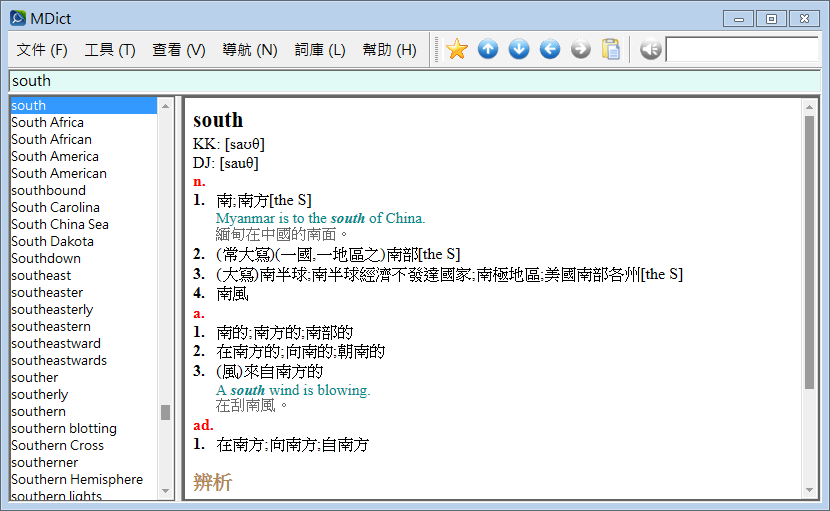
Task: Click the definition '南風'
Action: [x=232, y=294]
